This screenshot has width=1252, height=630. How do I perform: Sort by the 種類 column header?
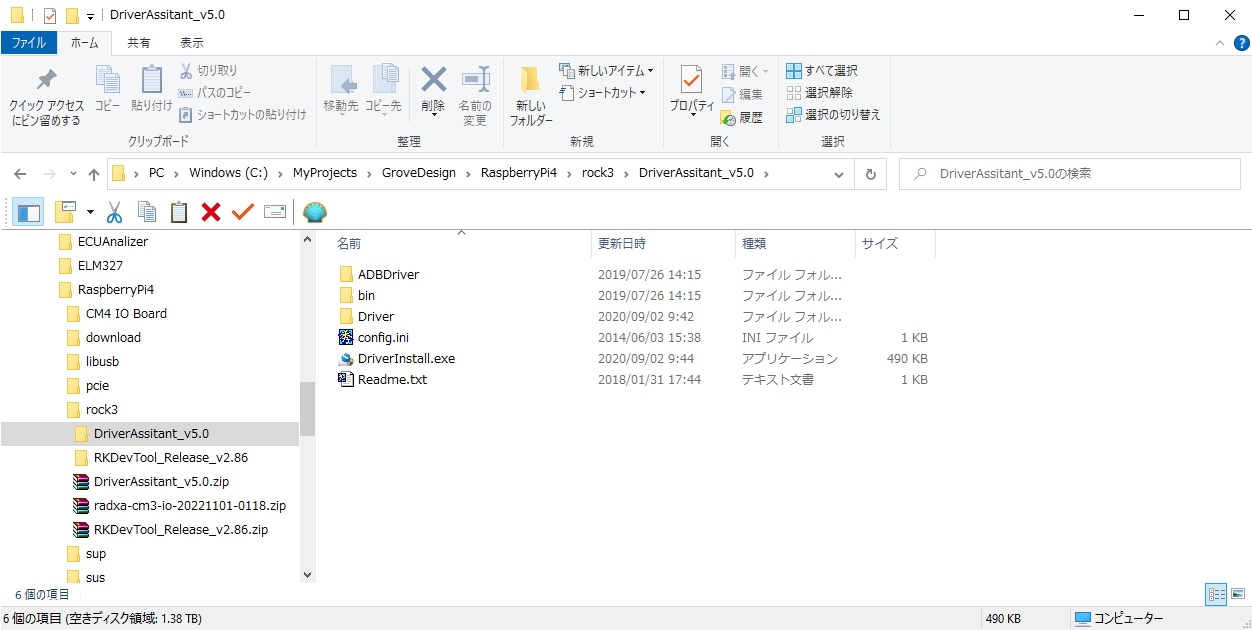point(795,244)
